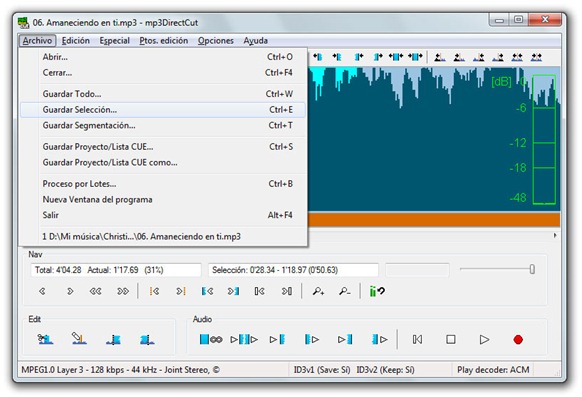This screenshot has width=582, height=397.
Task: Choose Abrir... from the Archivo menu
Action: (x=163, y=57)
